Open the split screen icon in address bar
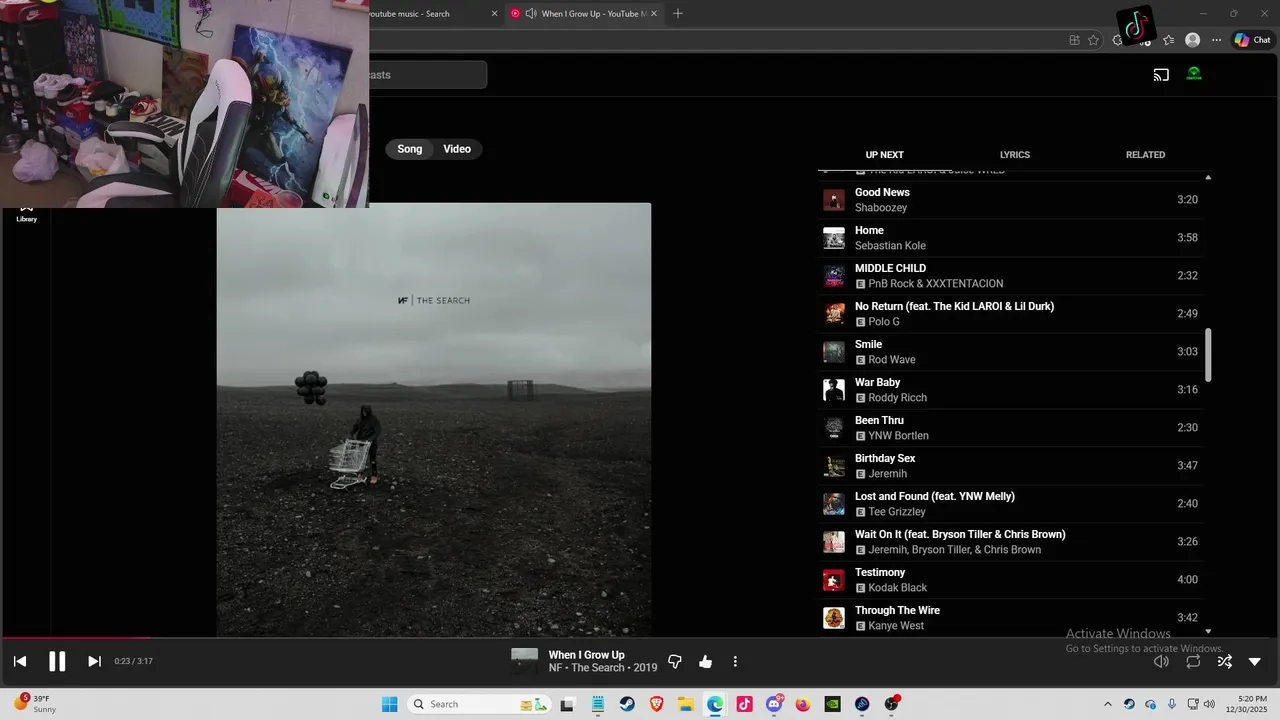 (x=1074, y=40)
